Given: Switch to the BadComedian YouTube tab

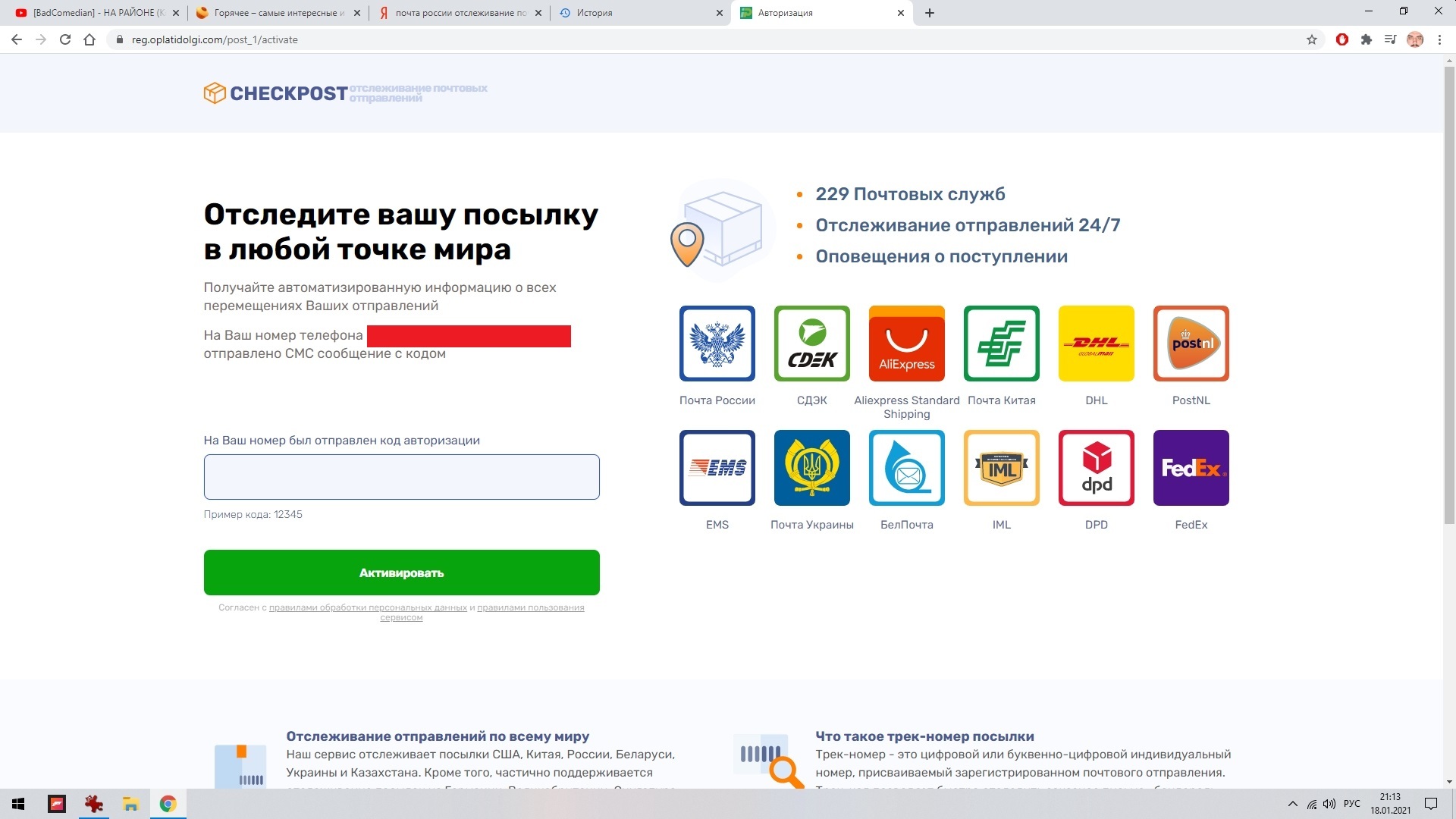Looking at the screenshot, I should click(91, 13).
